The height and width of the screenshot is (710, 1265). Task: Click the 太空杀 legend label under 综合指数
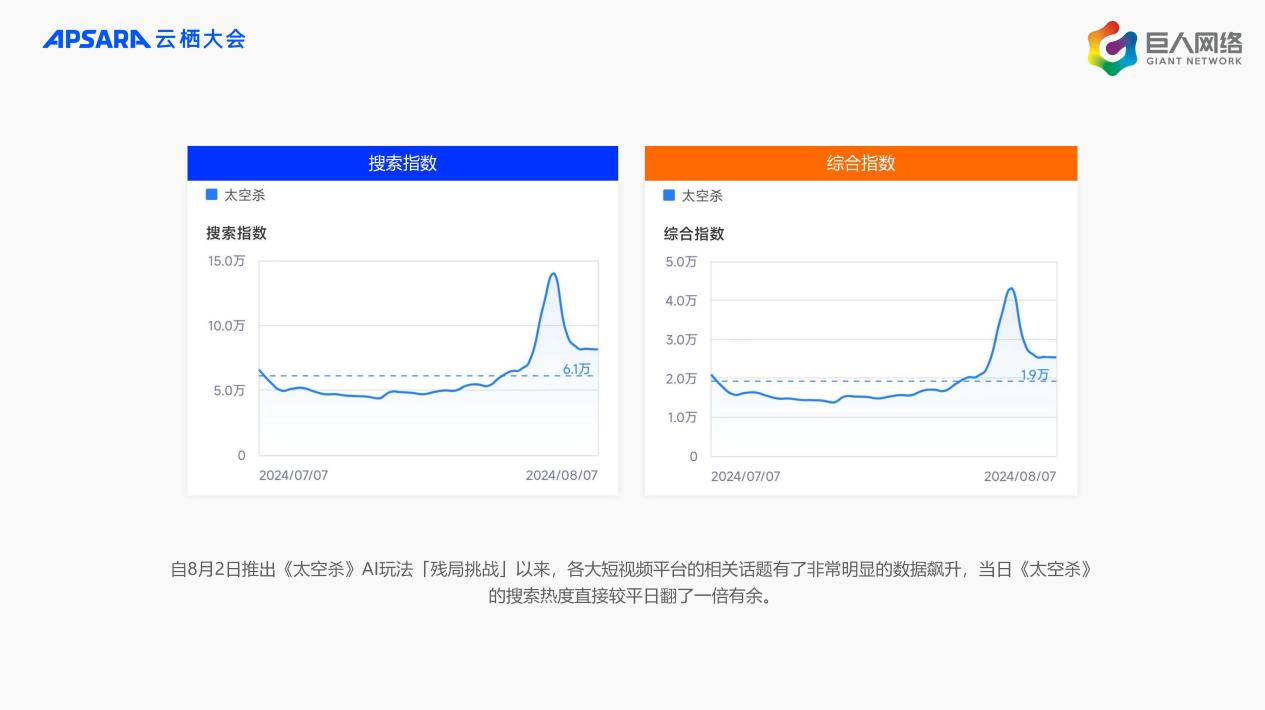coord(702,196)
